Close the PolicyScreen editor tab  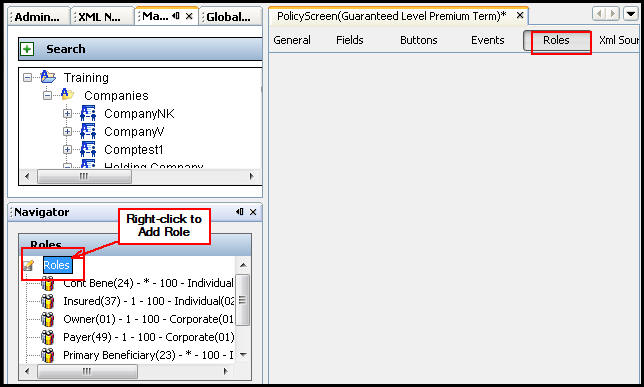coord(520,16)
